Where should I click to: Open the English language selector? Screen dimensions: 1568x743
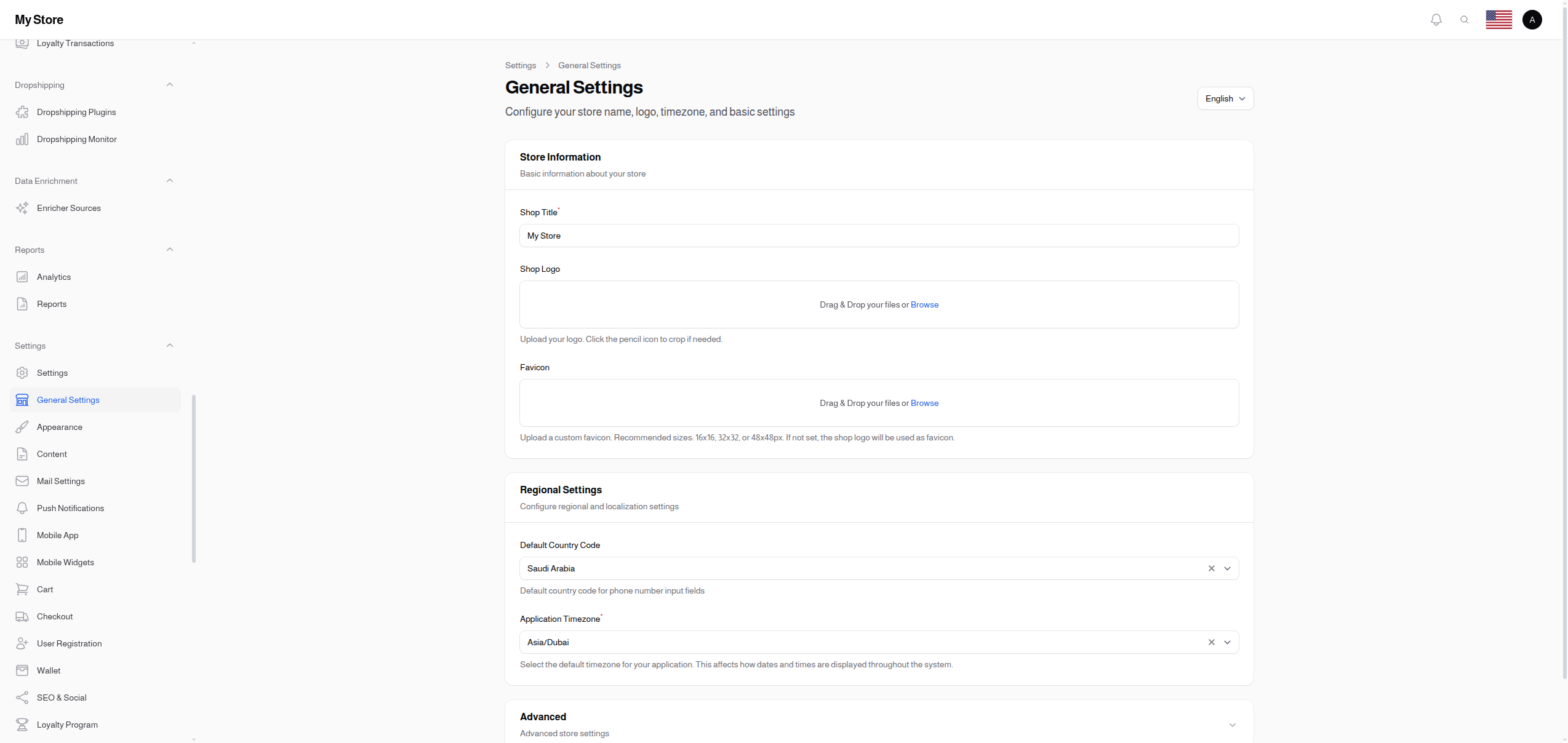(1225, 98)
